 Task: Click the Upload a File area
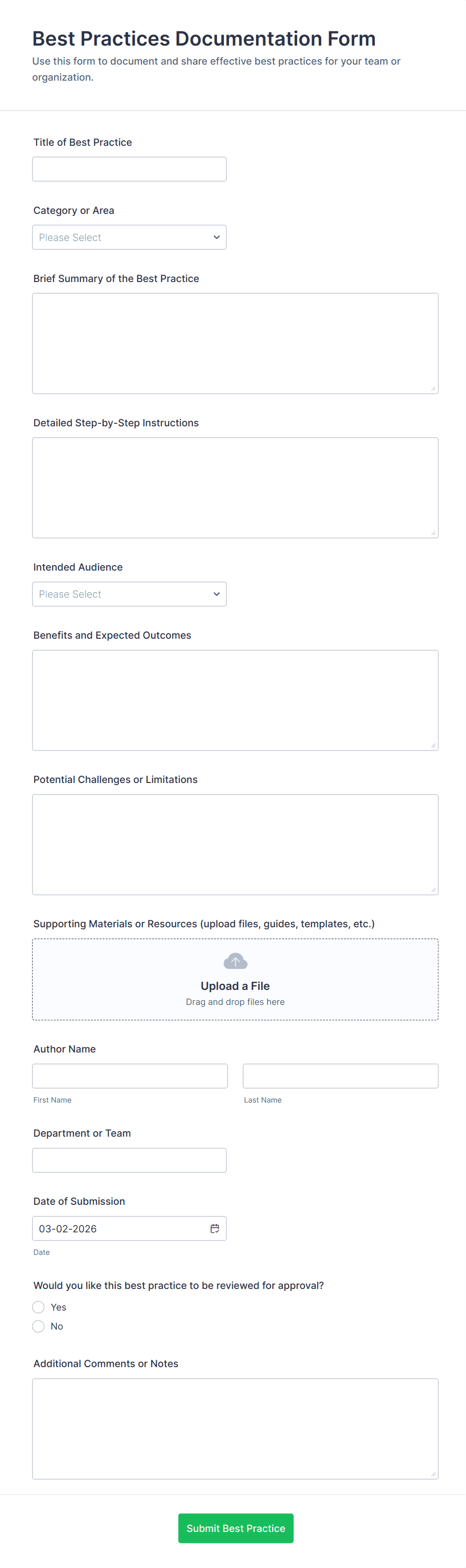pos(235,979)
